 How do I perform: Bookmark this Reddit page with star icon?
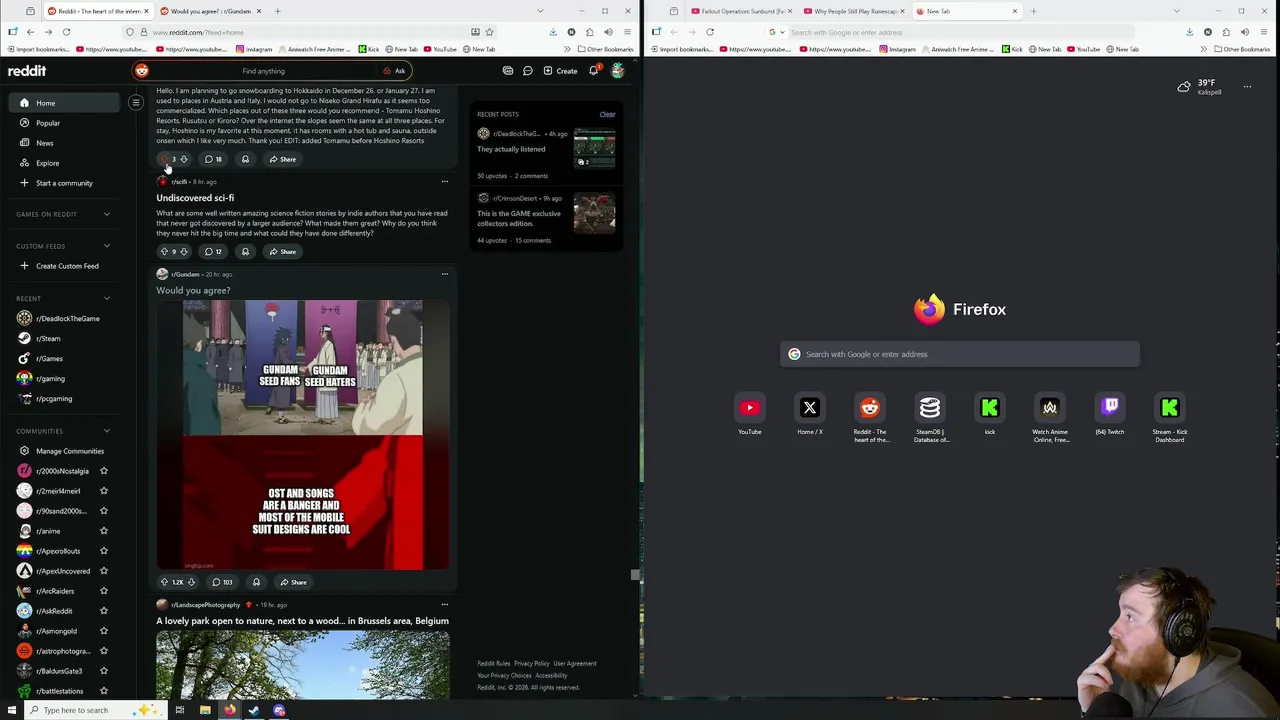coord(490,32)
